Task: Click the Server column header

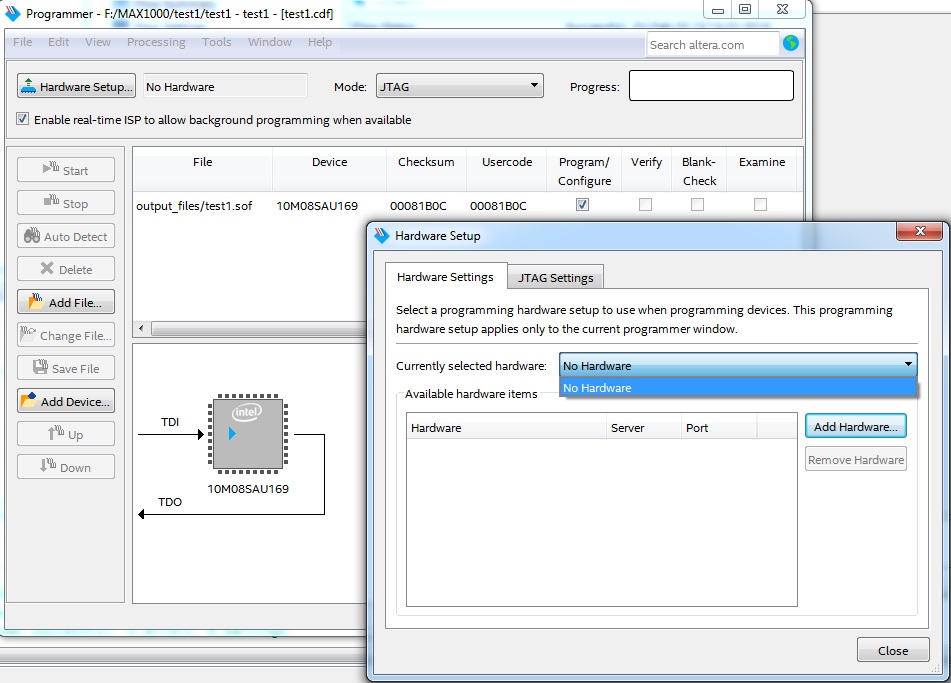Action: pyautogui.click(x=644, y=427)
